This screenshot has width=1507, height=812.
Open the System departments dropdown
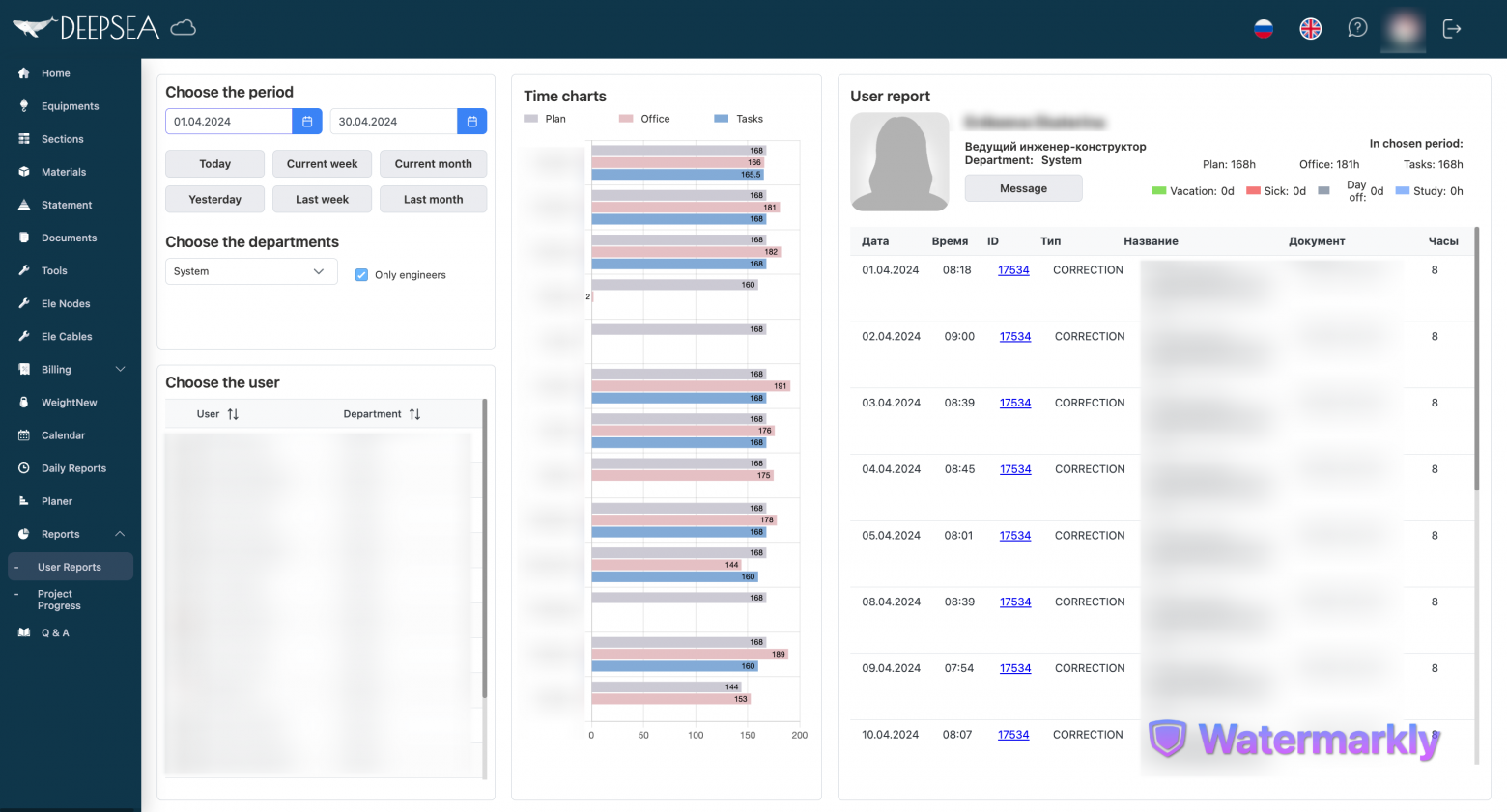click(x=251, y=271)
